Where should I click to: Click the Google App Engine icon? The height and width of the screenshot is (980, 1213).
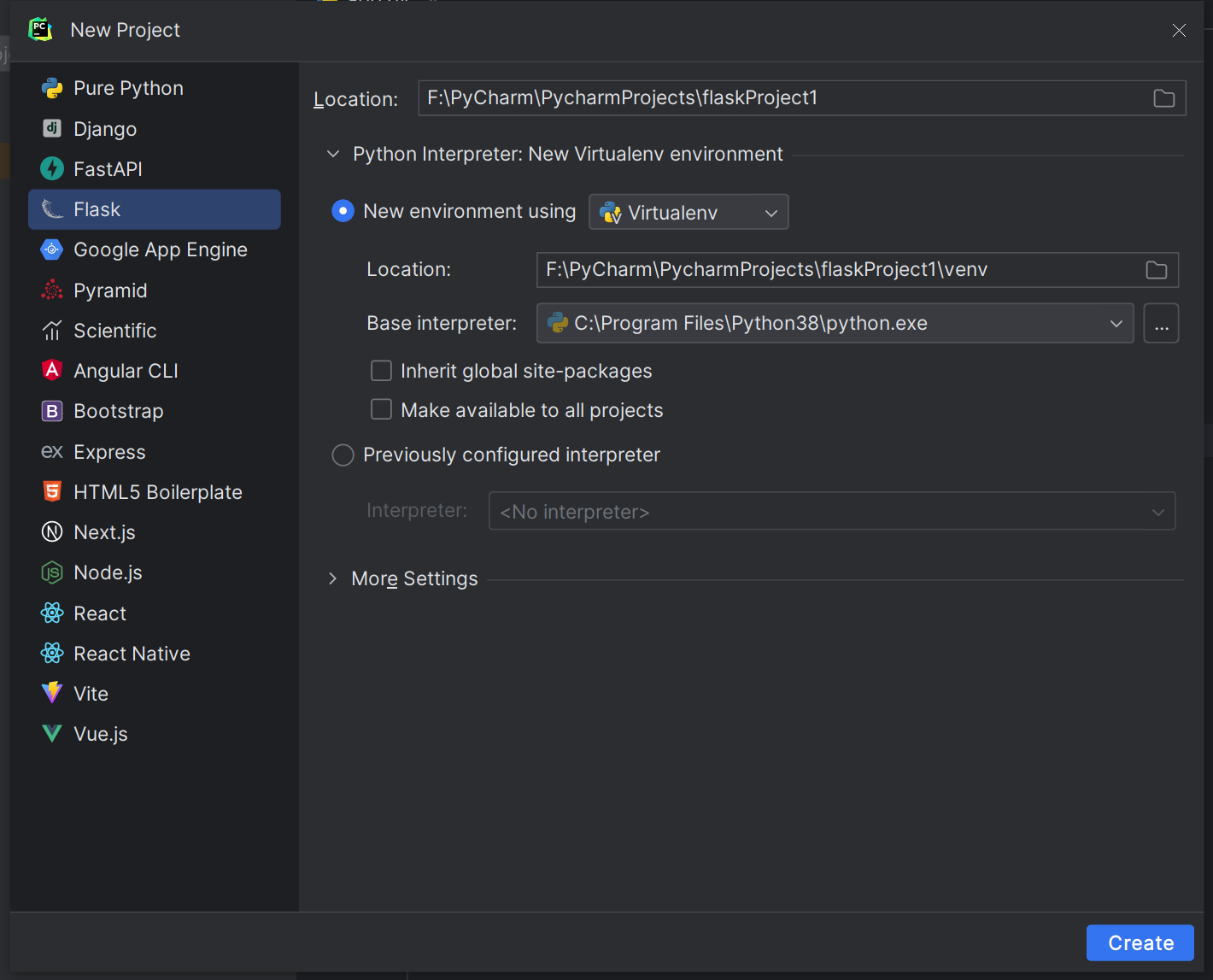coord(52,249)
